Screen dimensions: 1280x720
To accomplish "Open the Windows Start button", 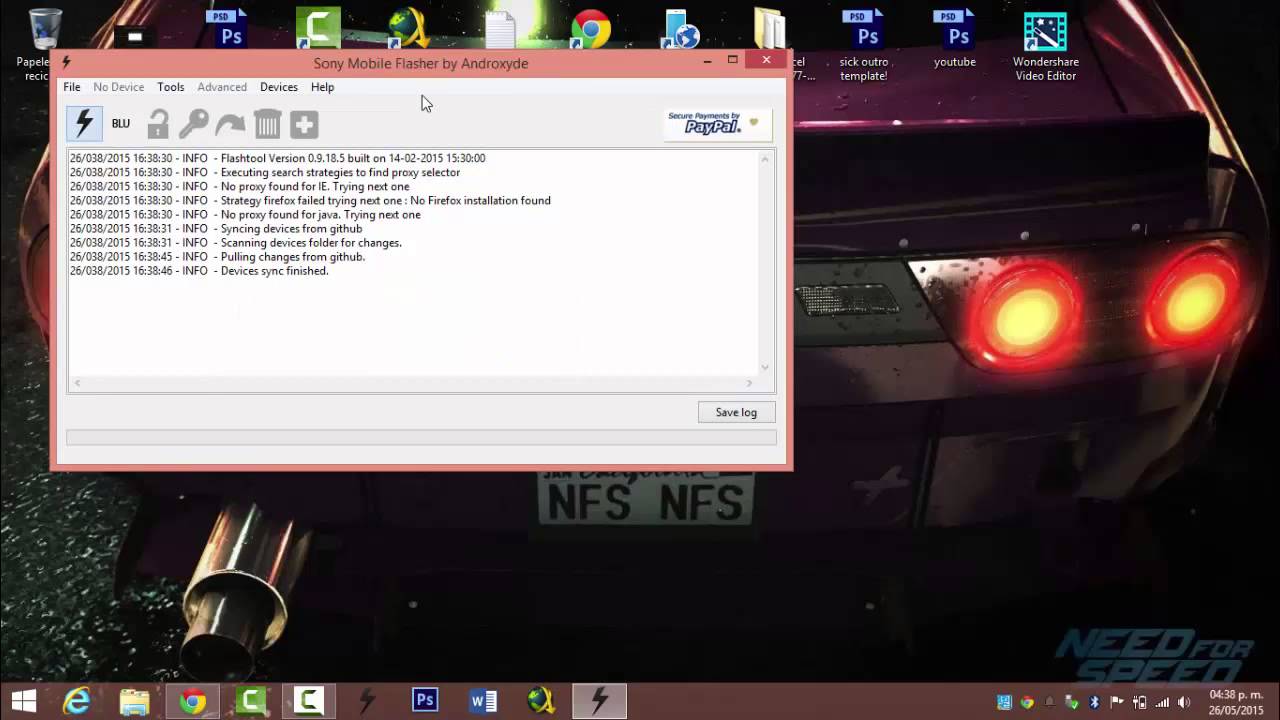I will click(x=24, y=701).
